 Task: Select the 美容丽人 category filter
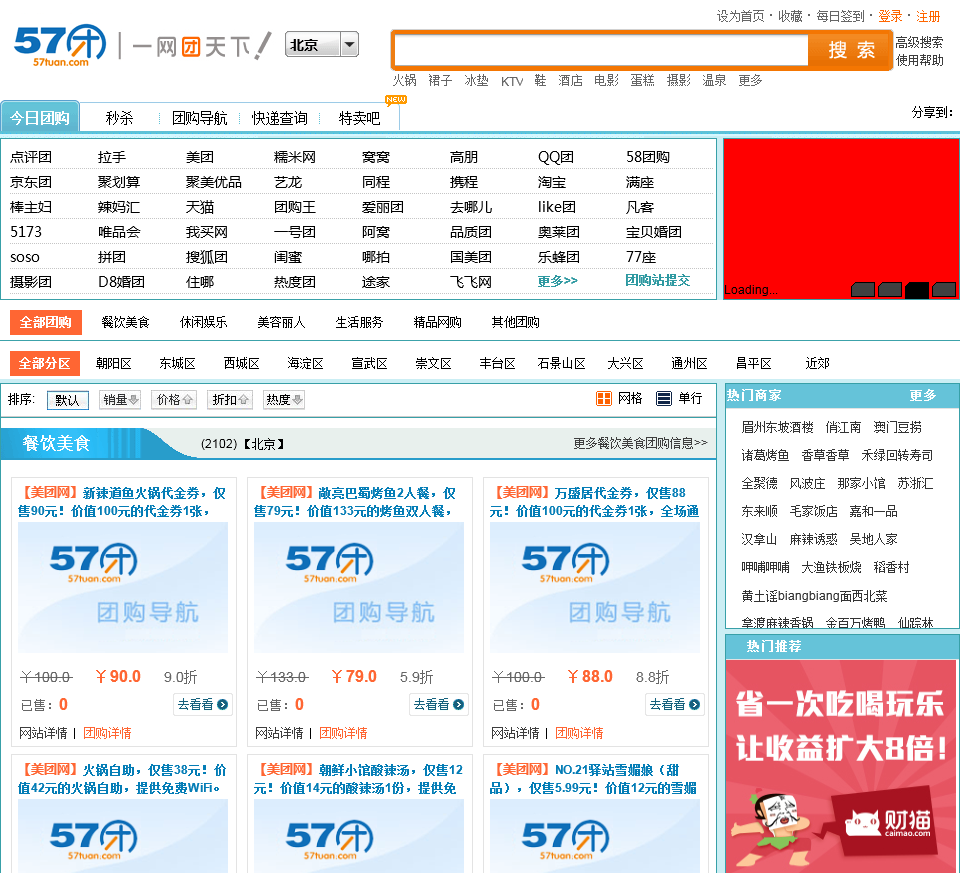pyautogui.click(x=281, y=323)
